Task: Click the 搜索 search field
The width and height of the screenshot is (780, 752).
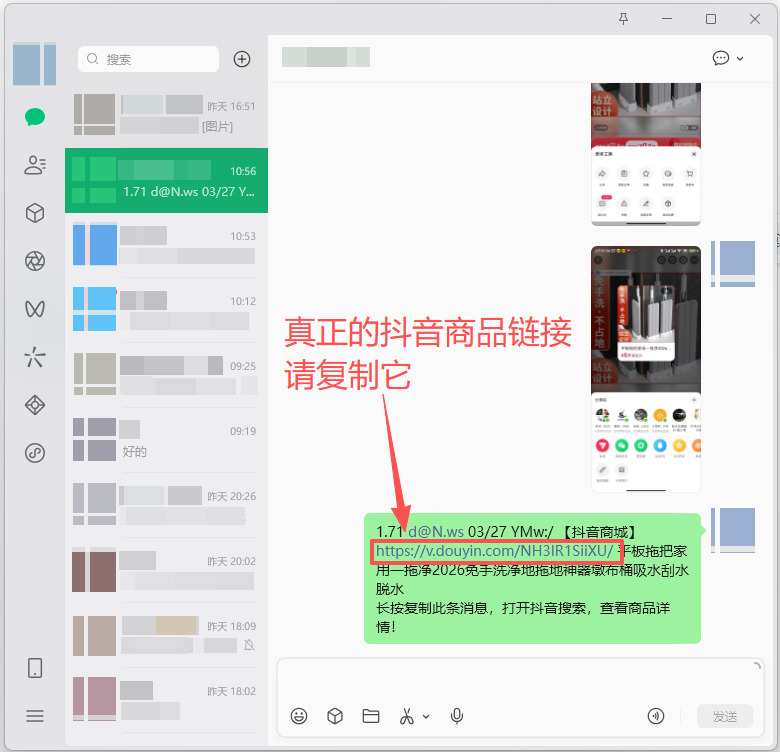Action: 148,59
